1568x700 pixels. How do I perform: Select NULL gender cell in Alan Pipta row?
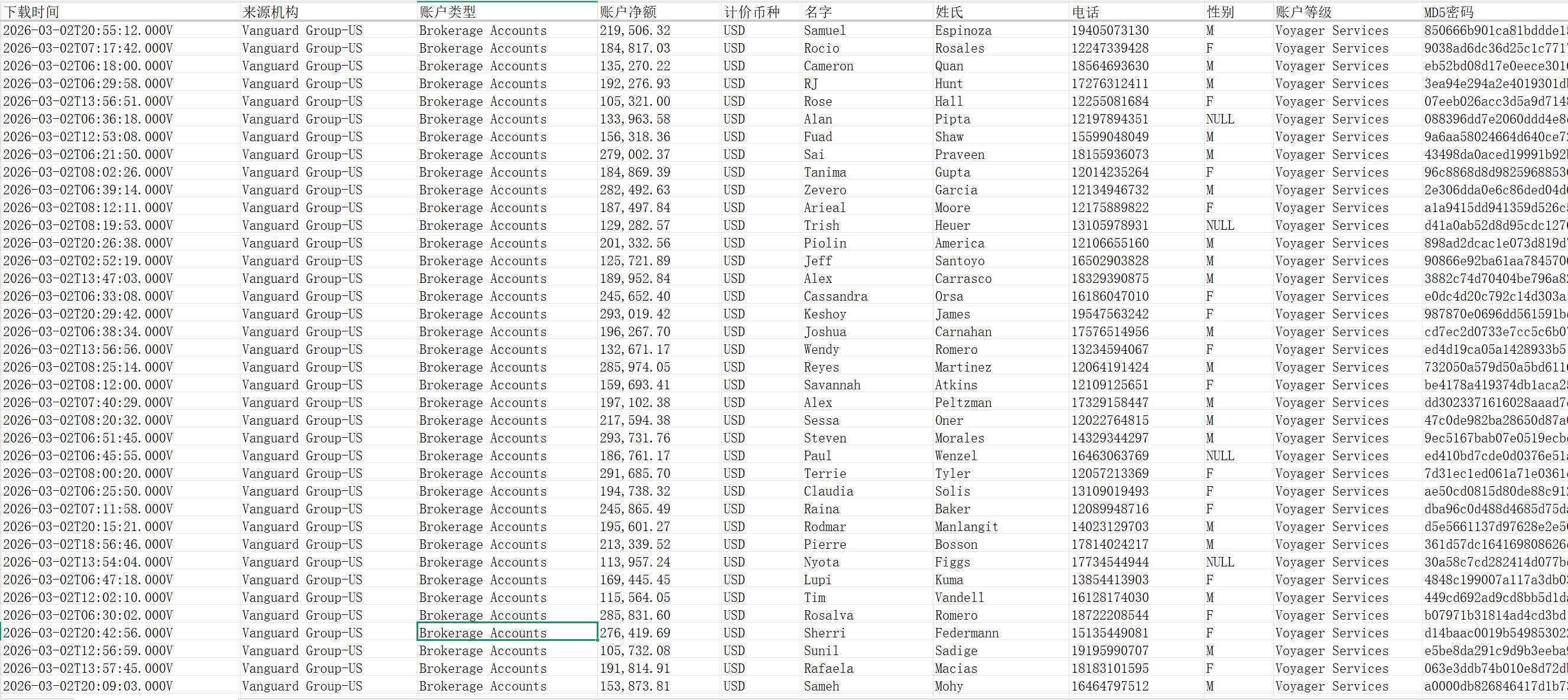(x=1239, y=119)
